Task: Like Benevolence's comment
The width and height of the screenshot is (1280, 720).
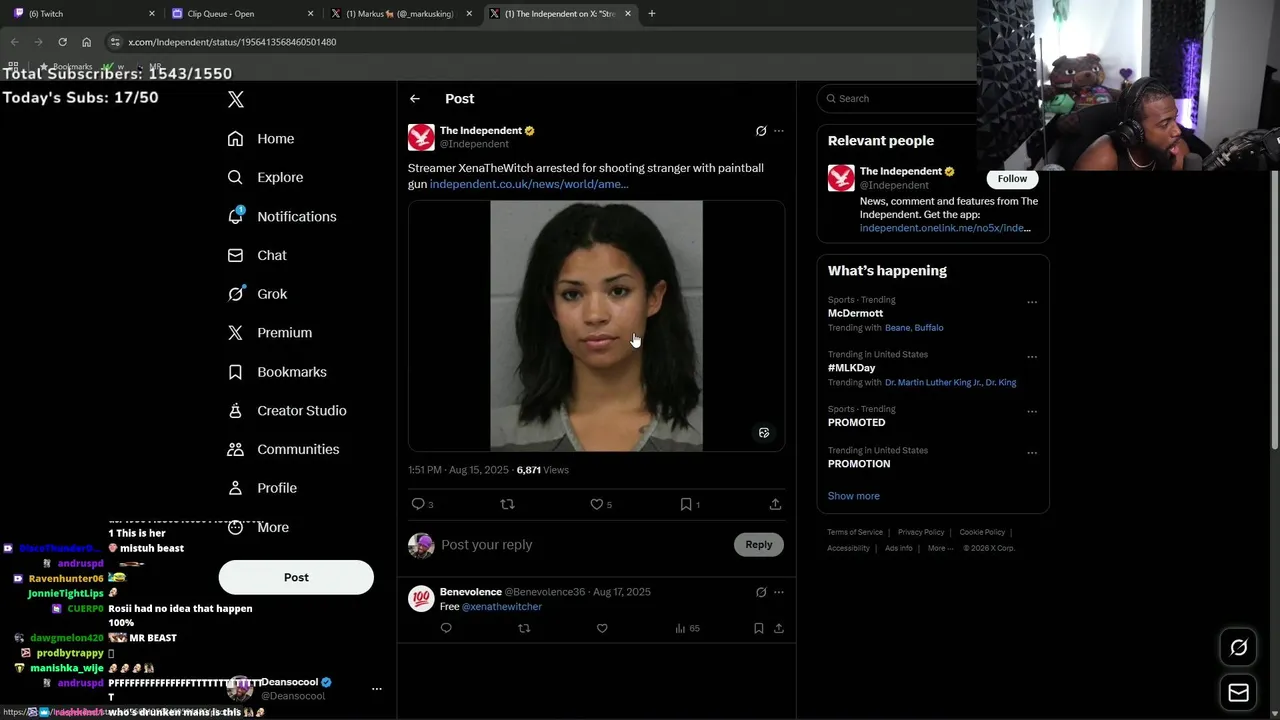Action: coord(602,628)
